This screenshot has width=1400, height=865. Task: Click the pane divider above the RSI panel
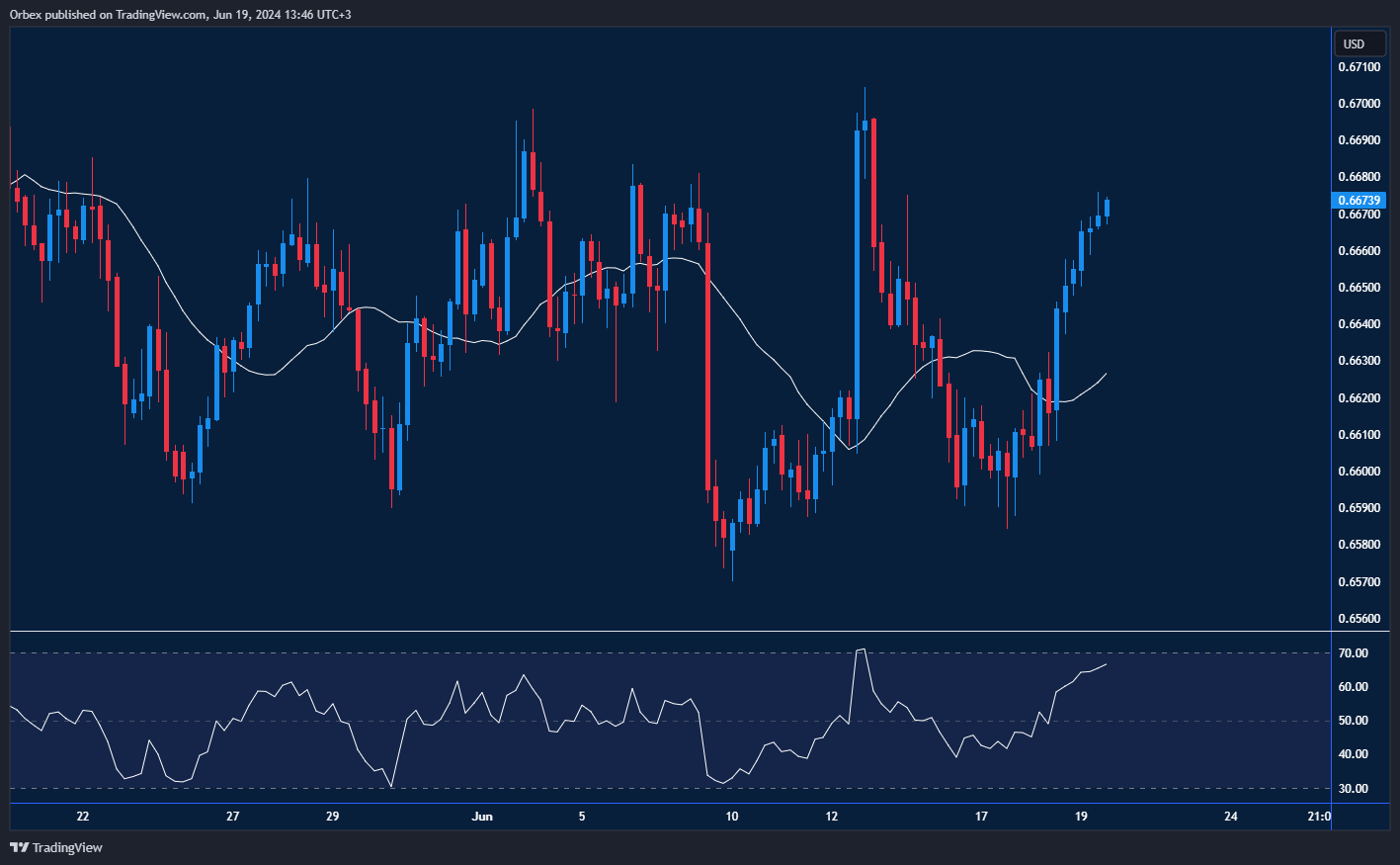(x=692, y=631)
